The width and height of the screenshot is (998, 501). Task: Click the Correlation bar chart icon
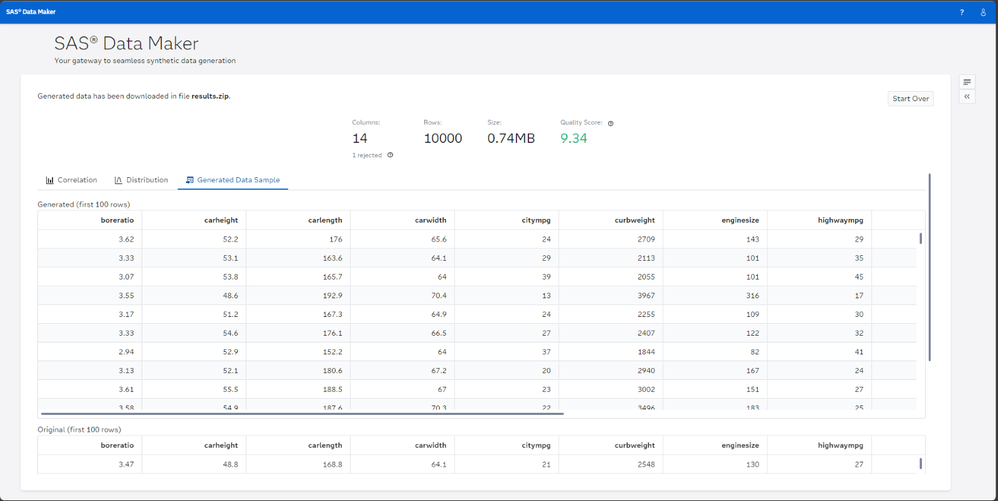click(50, 180)
